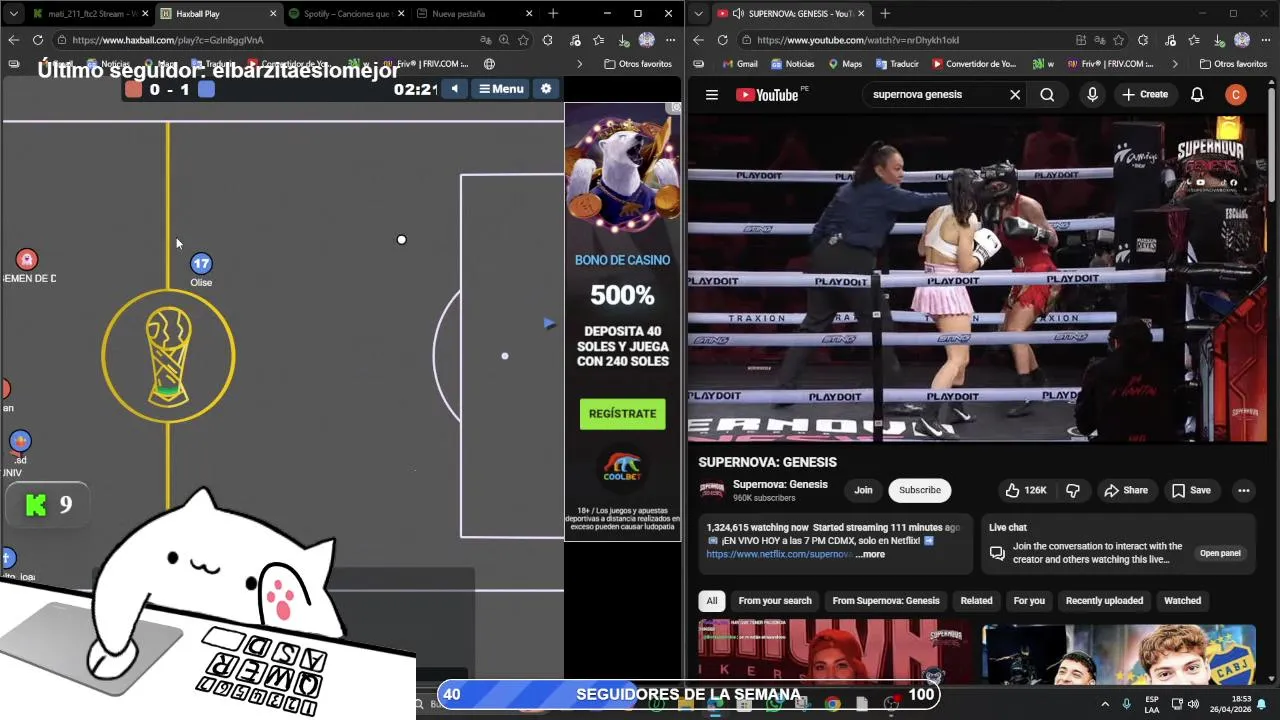Screen dimensions: 1280x720
Task: Open the Boca jersey video thumbnail
Action: (1119, 654)
